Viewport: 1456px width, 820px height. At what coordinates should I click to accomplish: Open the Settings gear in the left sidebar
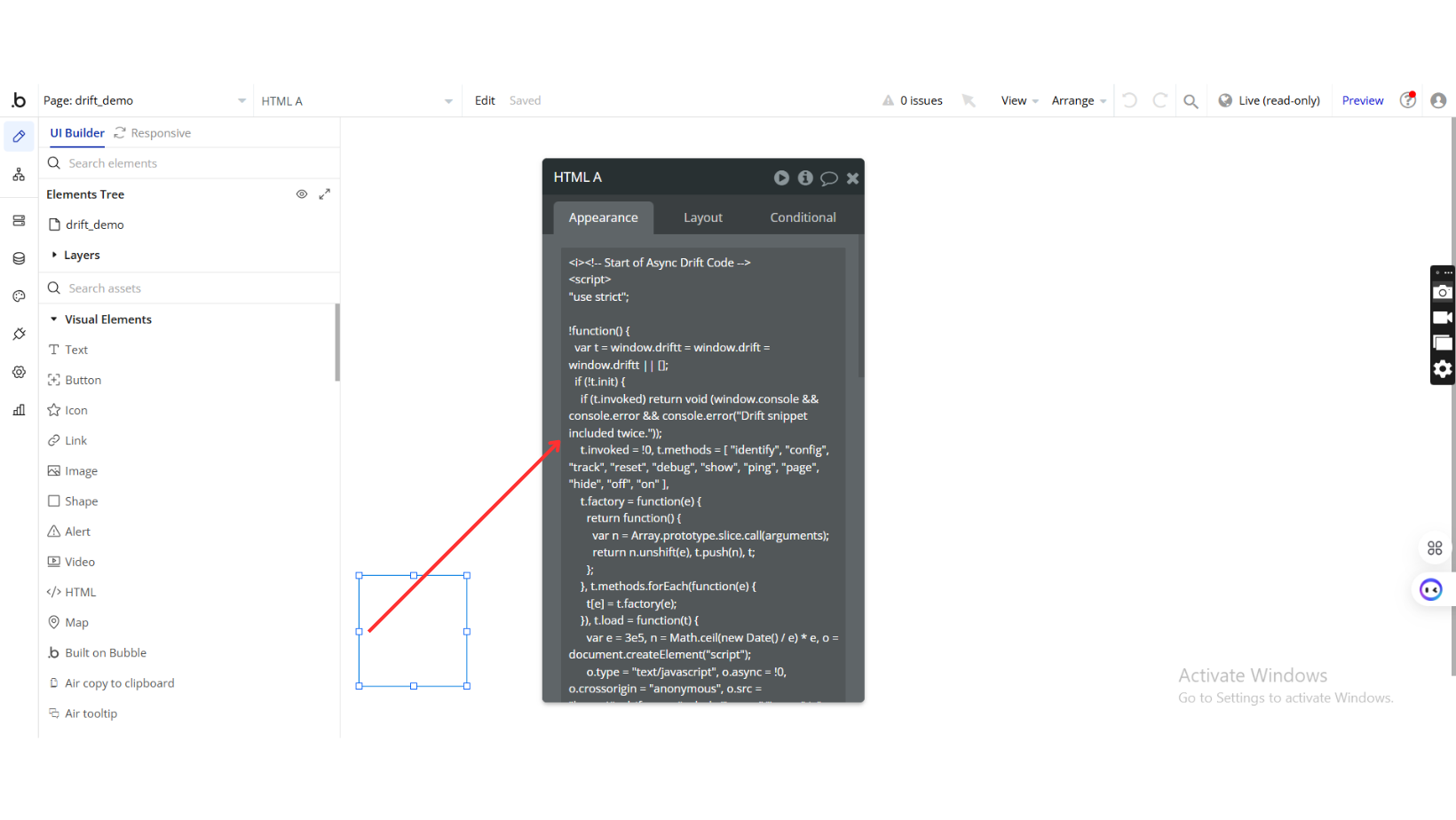click(x=19, y=372)
